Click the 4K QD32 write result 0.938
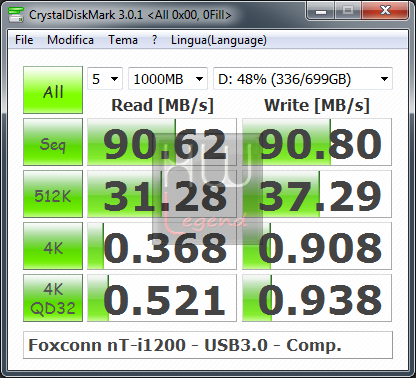The width and height of the screenshot is (416, 378). pyautogui.click(x=317, y=298)
